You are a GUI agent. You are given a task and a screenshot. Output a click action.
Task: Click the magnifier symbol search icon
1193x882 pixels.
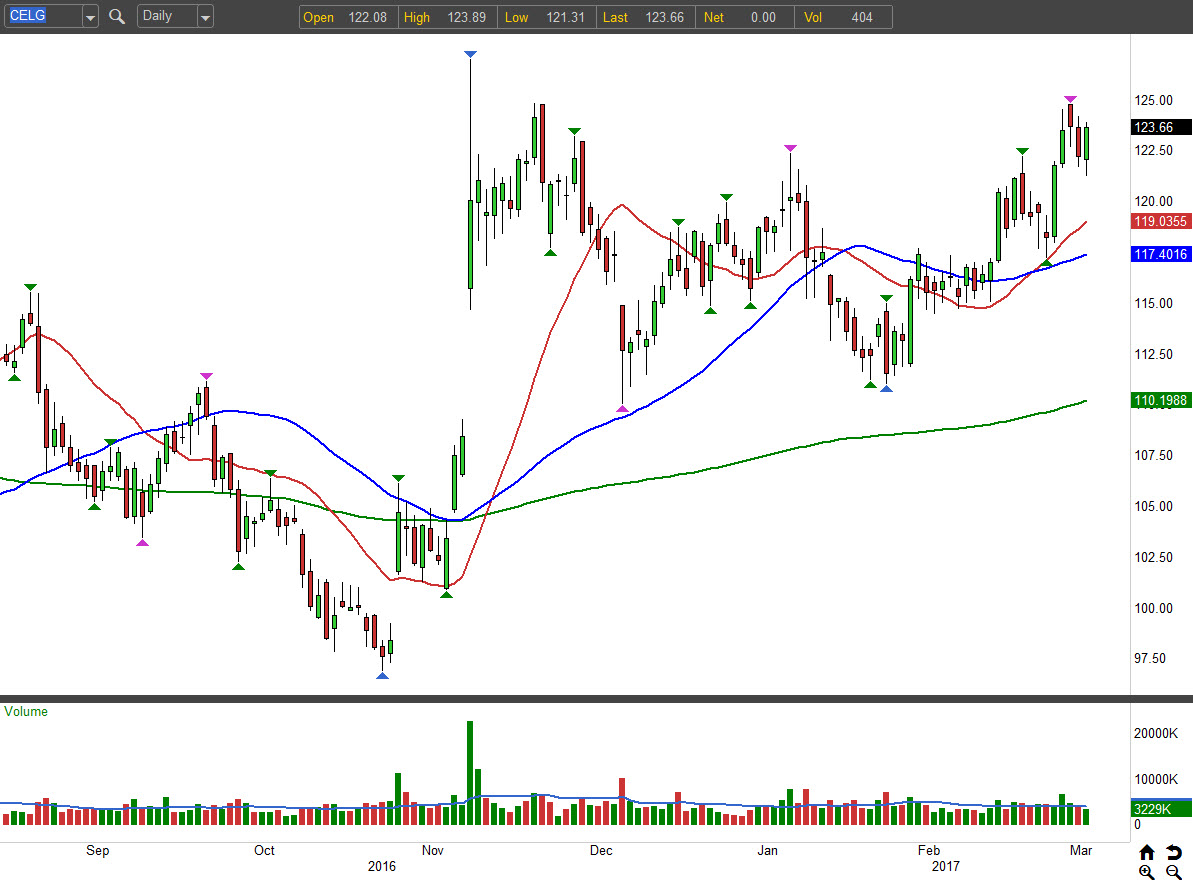[116, 16]
